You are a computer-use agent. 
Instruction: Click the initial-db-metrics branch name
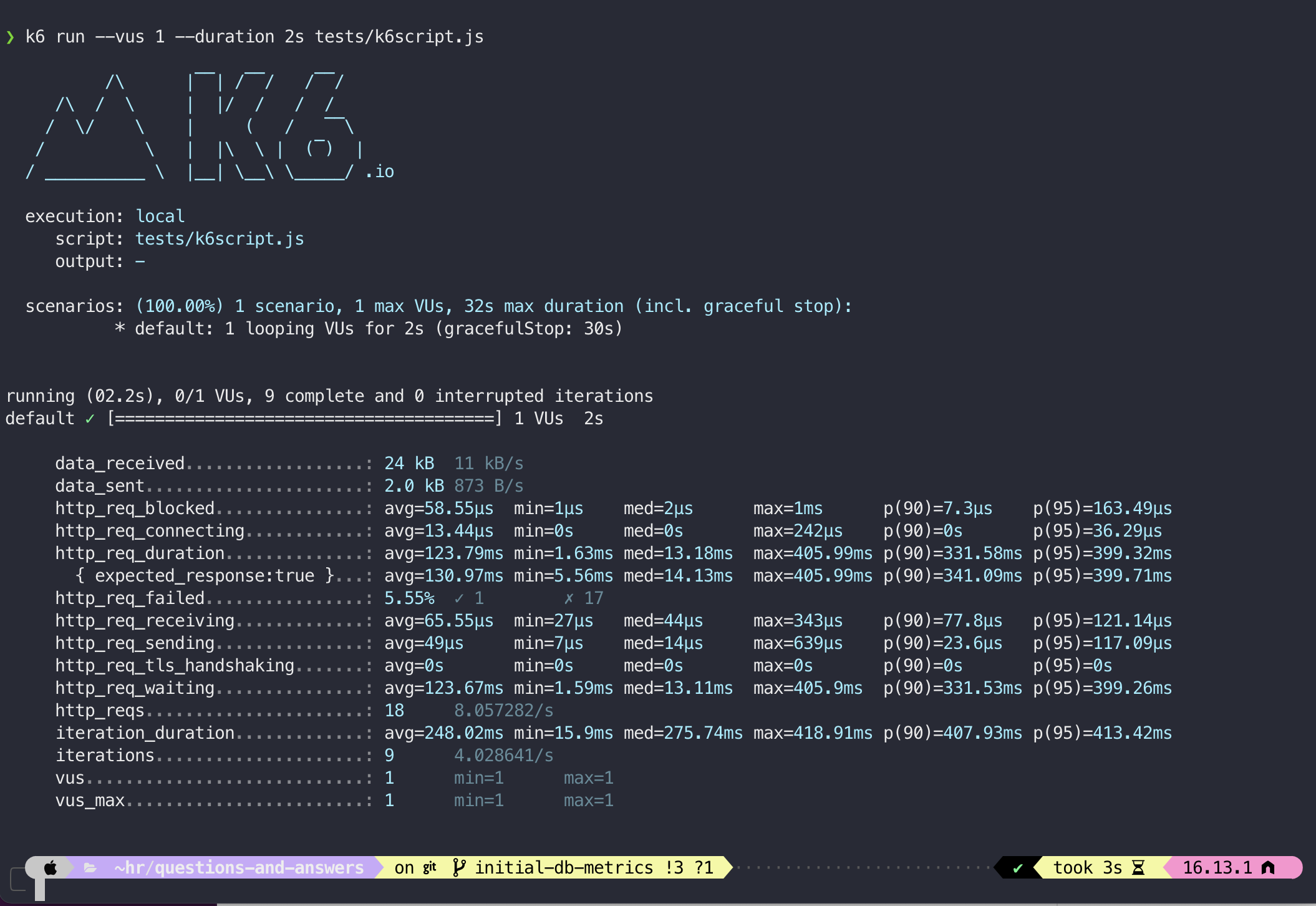(x=564, y=867)
